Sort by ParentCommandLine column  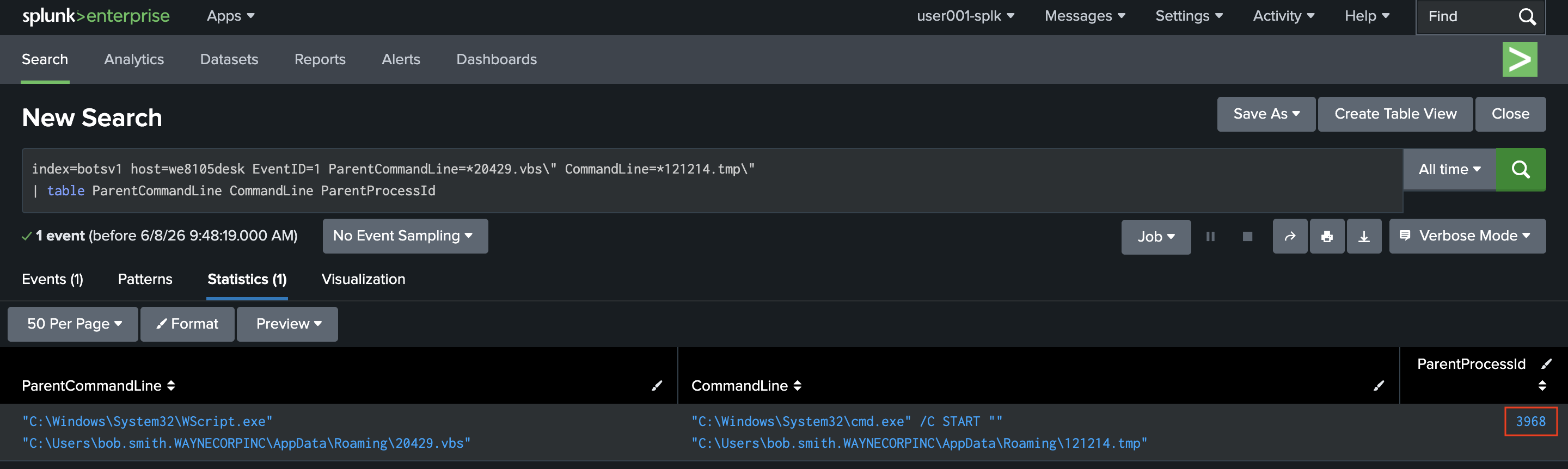click(98, 386)
